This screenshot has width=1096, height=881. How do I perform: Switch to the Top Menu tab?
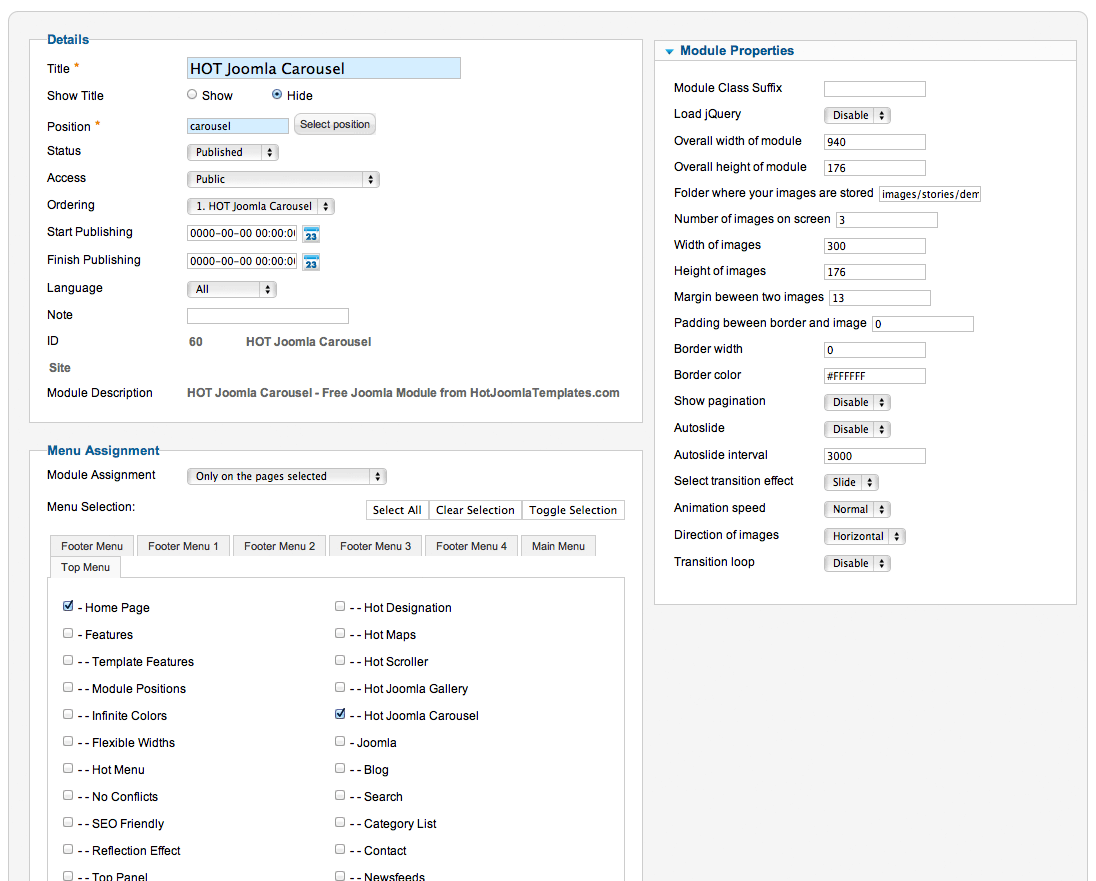point(85,567)
